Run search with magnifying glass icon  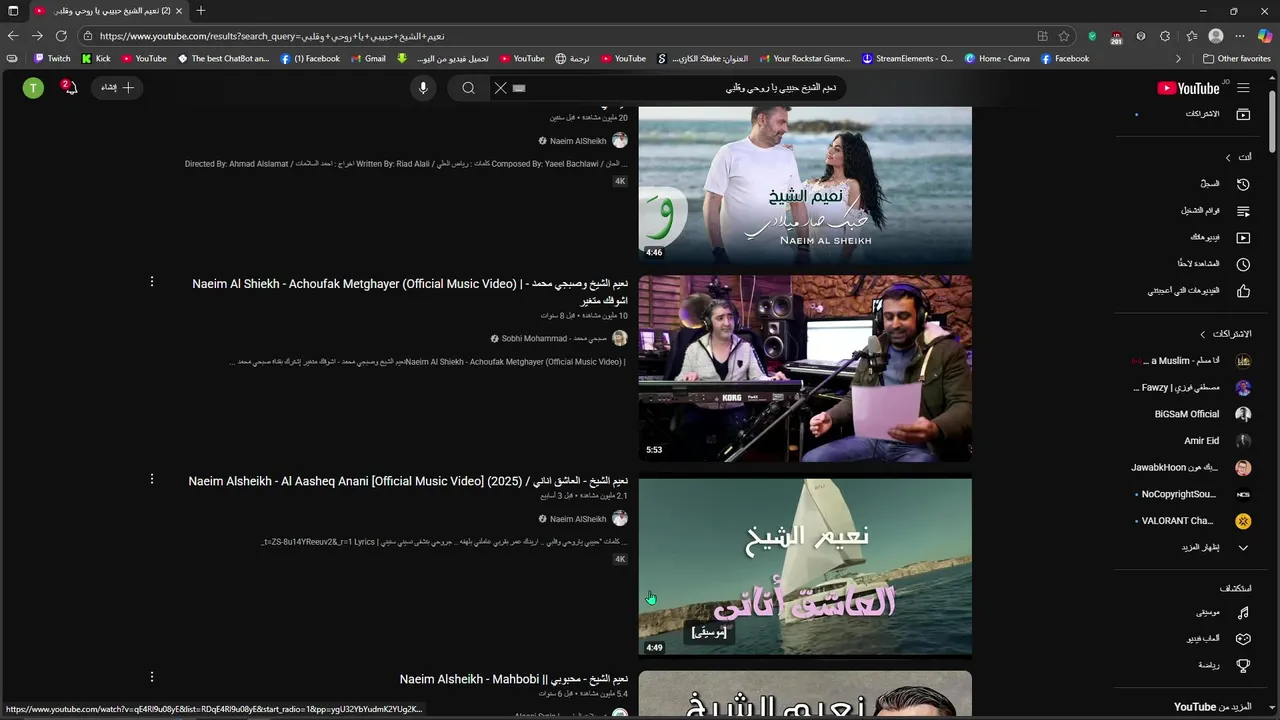(468, 88)
